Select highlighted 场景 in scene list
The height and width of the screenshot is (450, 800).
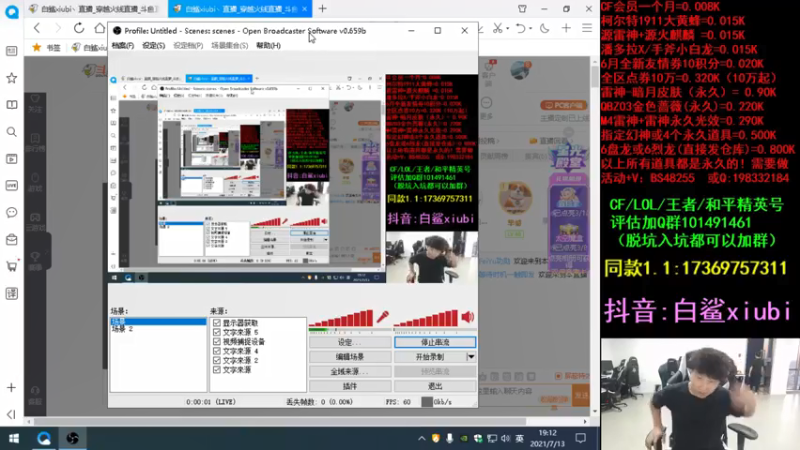coord(158,321)
